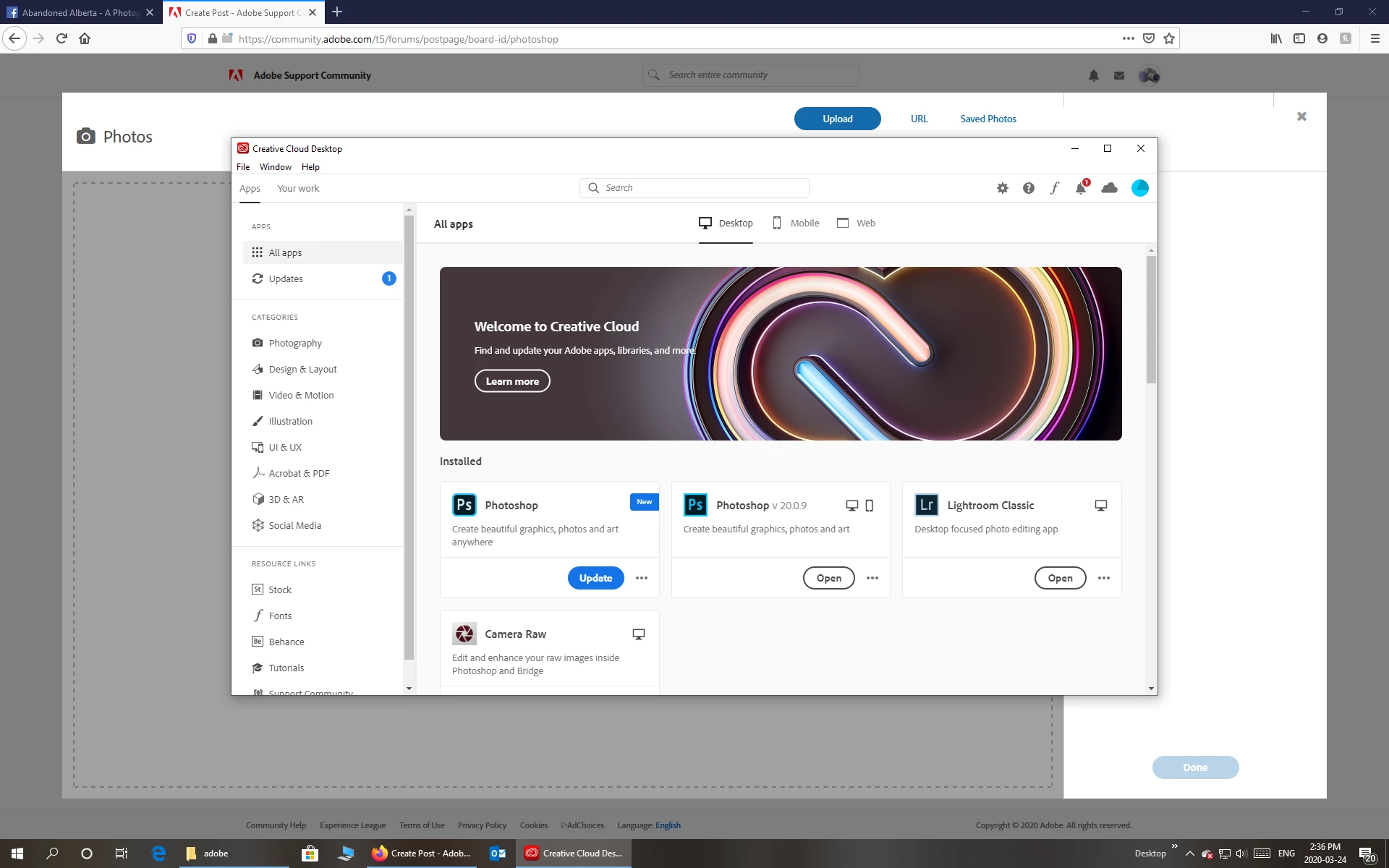Open Outlook from the Windows taskbar
Image resolution: width=1389 pixels, height=868 pixels.
(x=498, y=854)
